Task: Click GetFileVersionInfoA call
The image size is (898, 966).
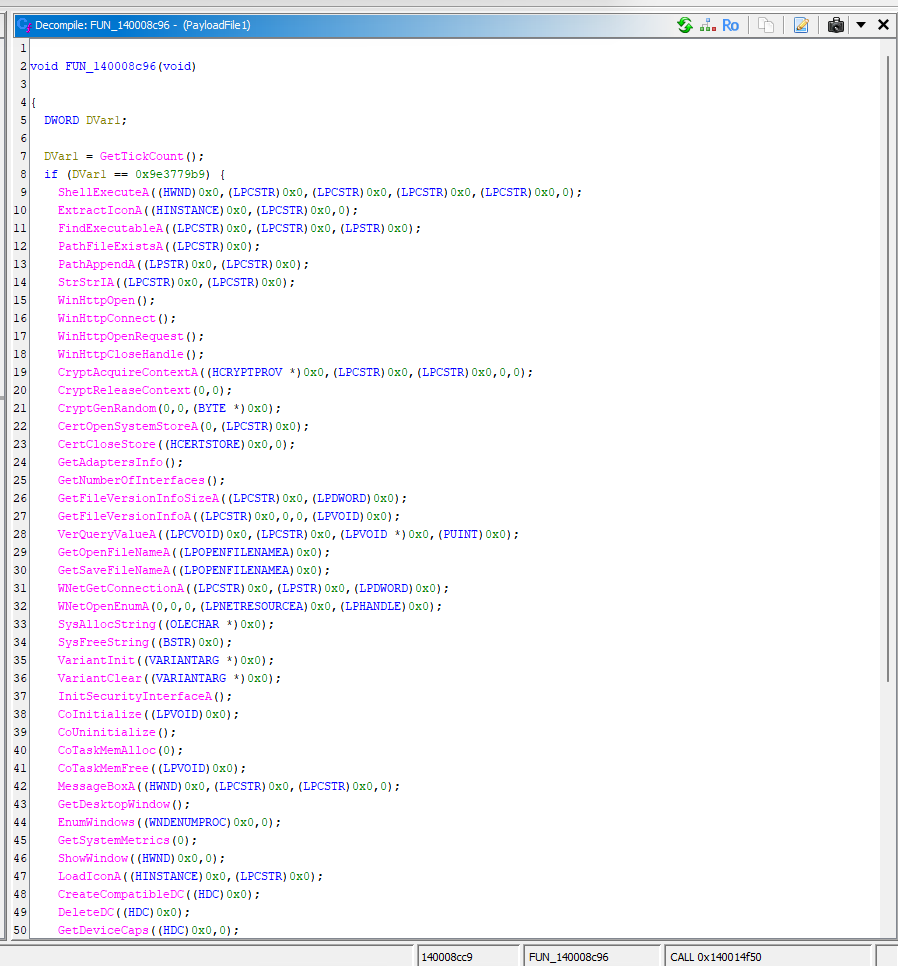Action: pyautogui.click(x=124, y=516)
